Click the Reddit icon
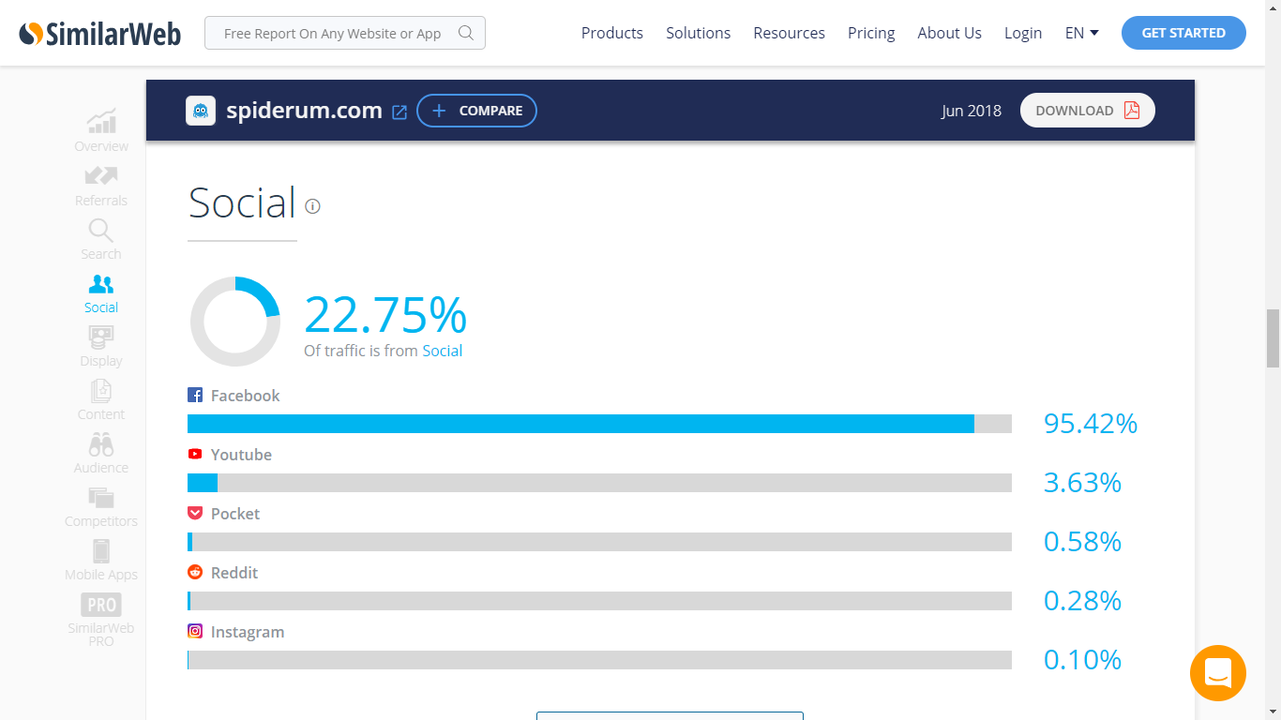1281x720 pixels. [195, 572]
